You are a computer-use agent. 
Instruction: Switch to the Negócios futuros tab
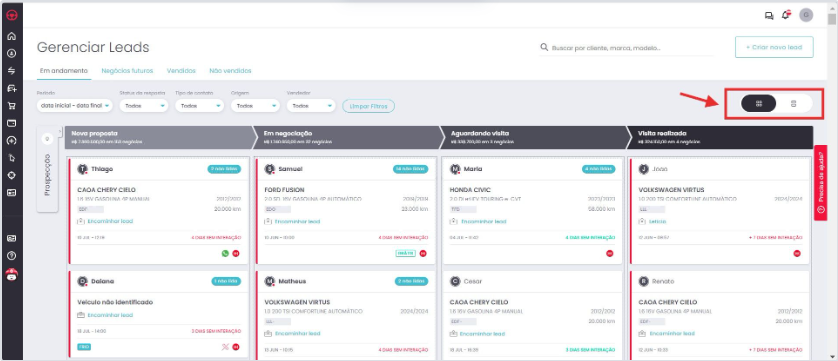click(x=127, y=71)
